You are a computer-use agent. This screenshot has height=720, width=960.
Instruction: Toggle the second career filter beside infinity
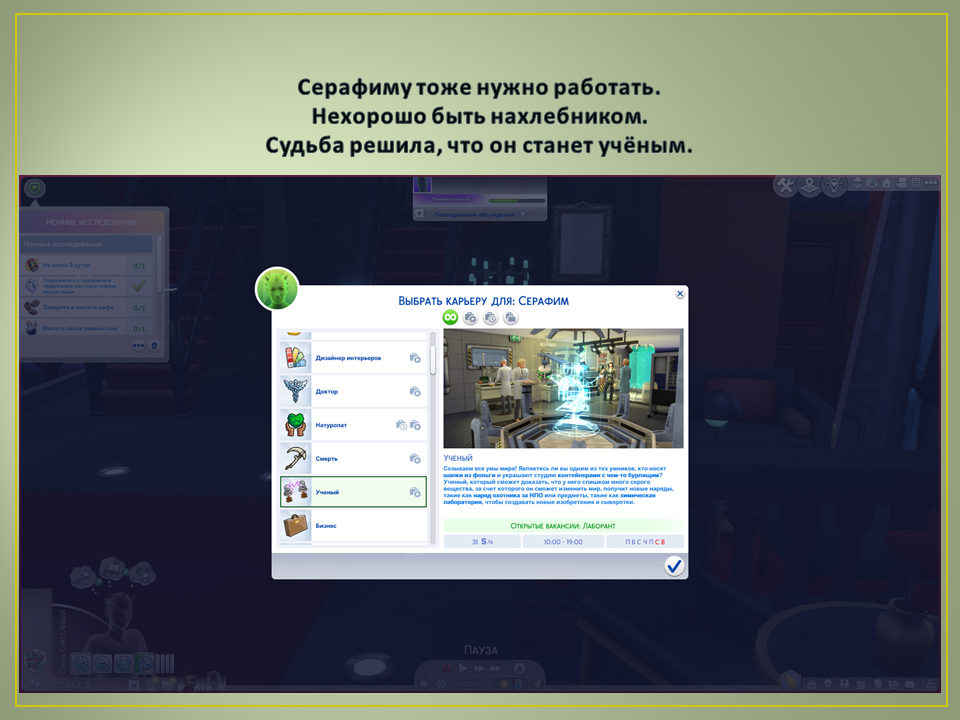pyautogui.click(x=470, y=317)
